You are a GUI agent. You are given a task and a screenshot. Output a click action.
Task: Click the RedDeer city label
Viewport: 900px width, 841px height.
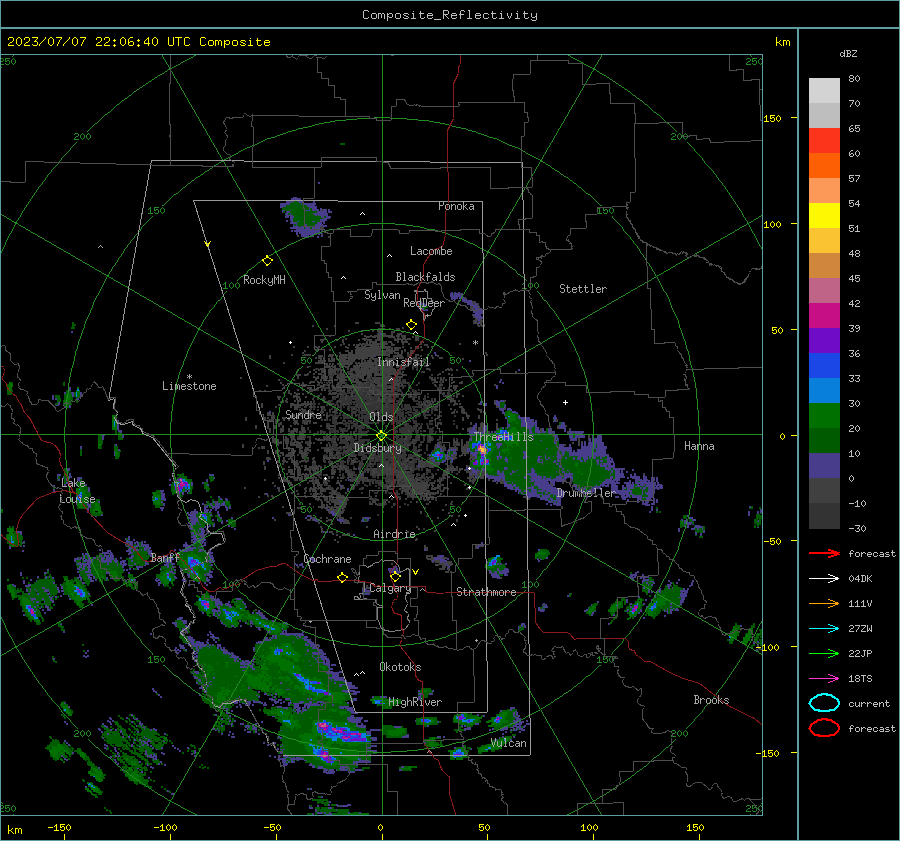click(x=424, y=303)
